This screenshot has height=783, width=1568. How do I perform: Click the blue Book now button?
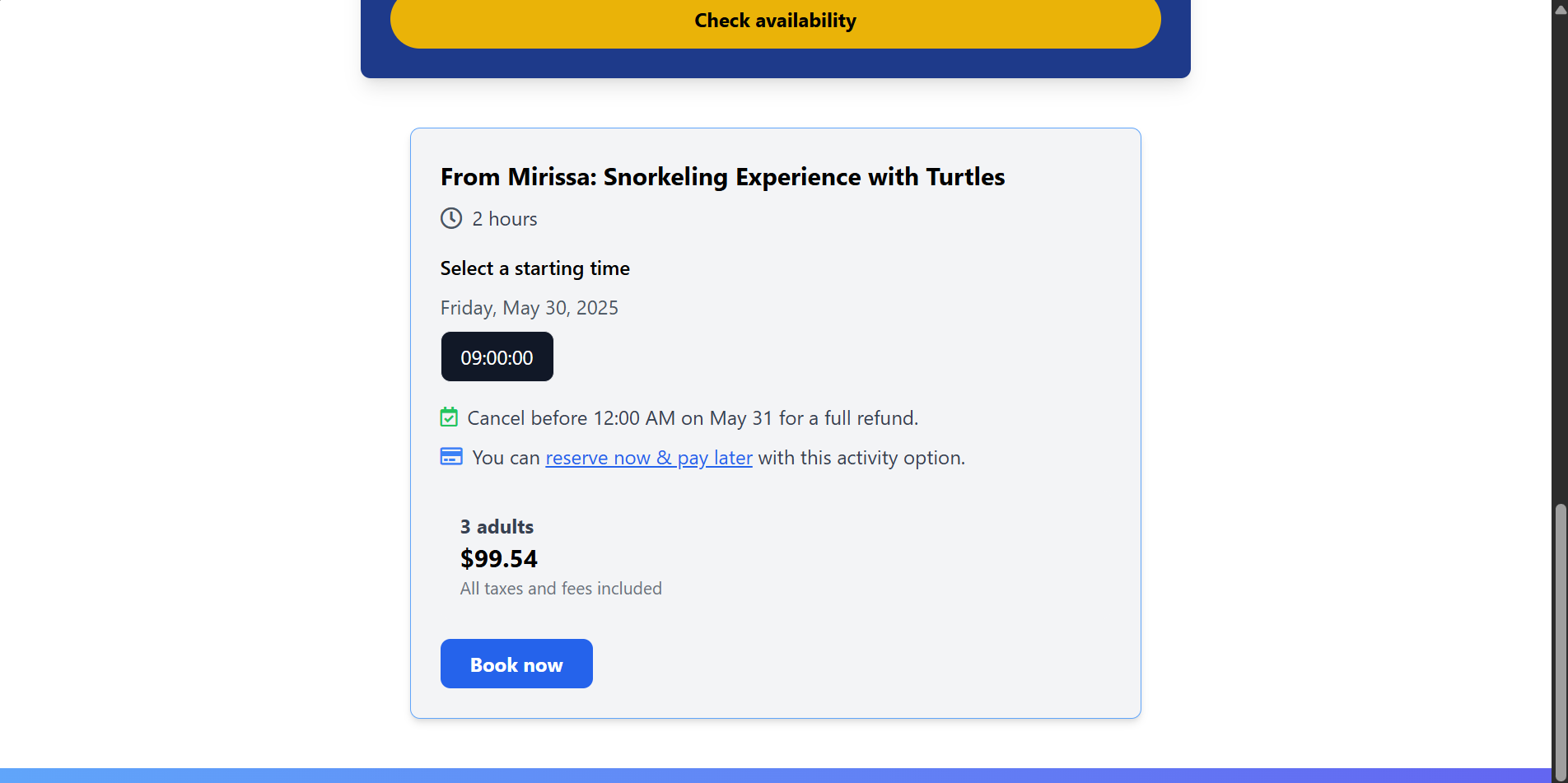tap(516, 664)
